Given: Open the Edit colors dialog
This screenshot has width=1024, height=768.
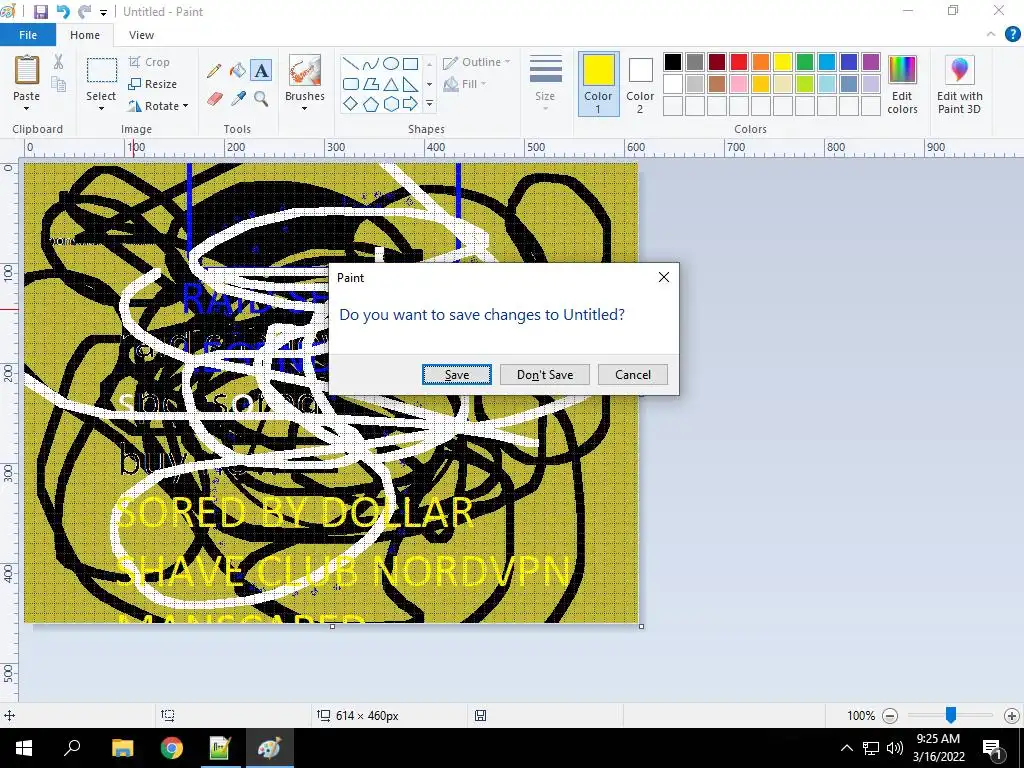Looking at the screenshot, I should 903,85.
